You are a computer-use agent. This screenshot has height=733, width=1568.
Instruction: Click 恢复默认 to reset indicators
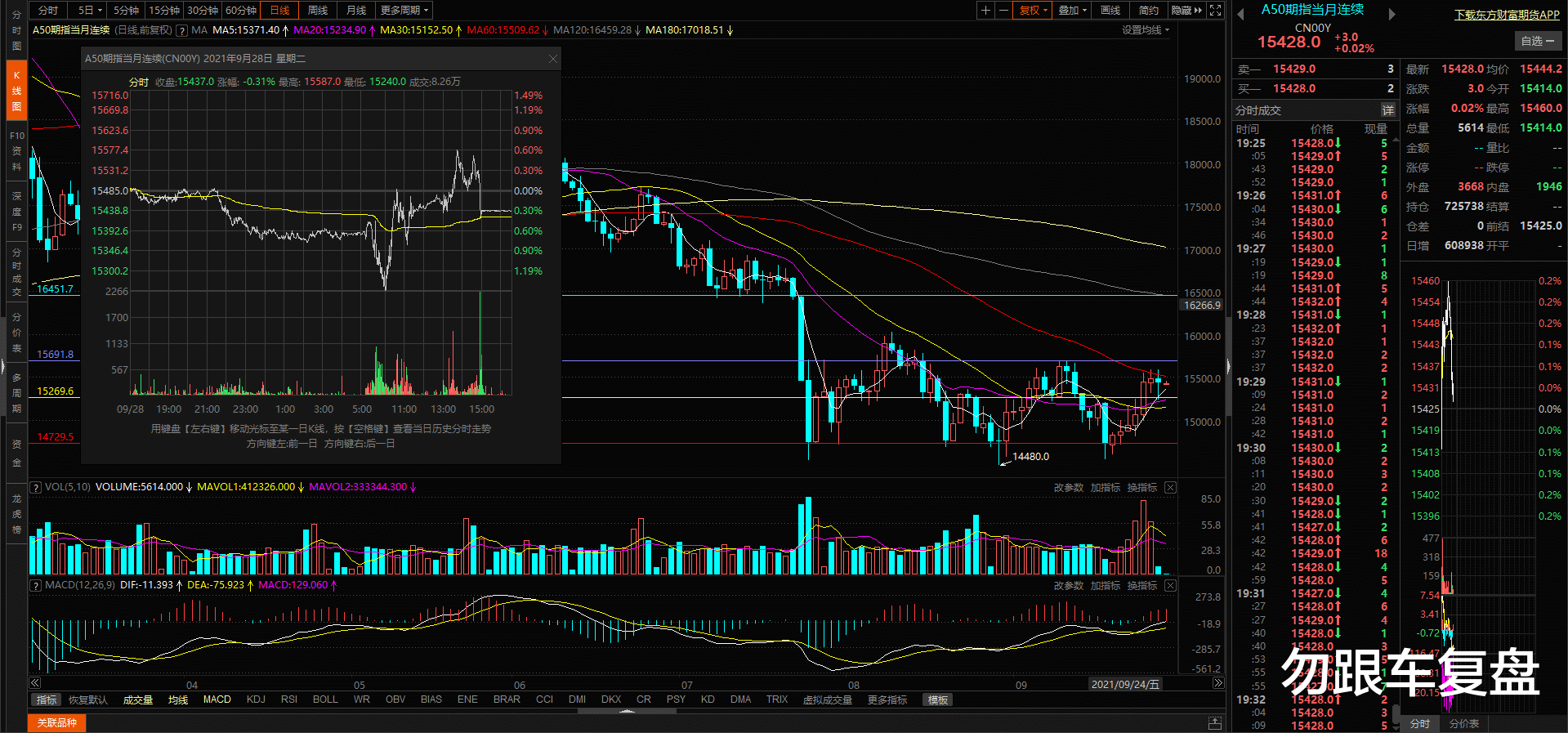tap(88, 700)
